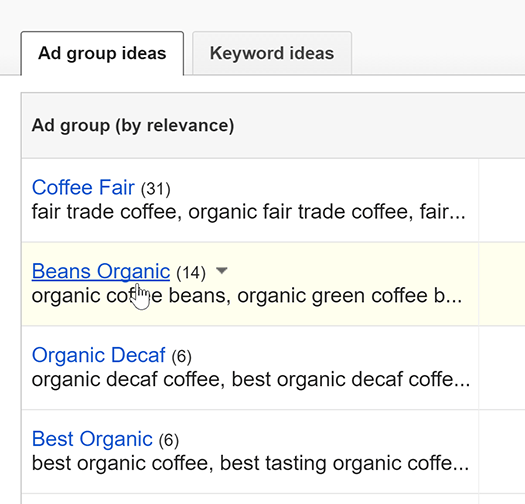
Task: Open the Beans Organic ad group link
Action: click(x=101, y=271)
